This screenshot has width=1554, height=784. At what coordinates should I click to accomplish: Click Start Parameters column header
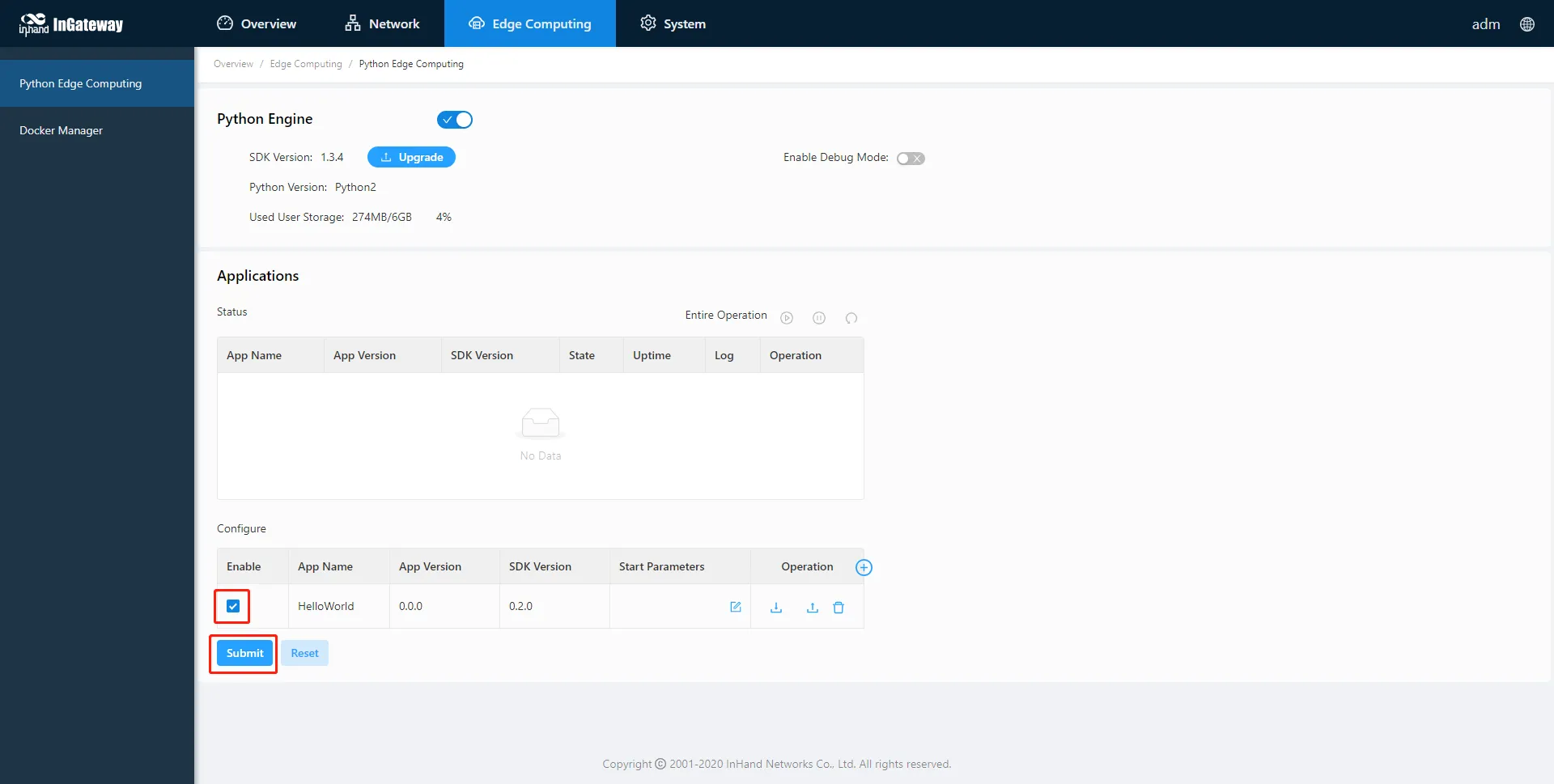[x=680, y=566]
